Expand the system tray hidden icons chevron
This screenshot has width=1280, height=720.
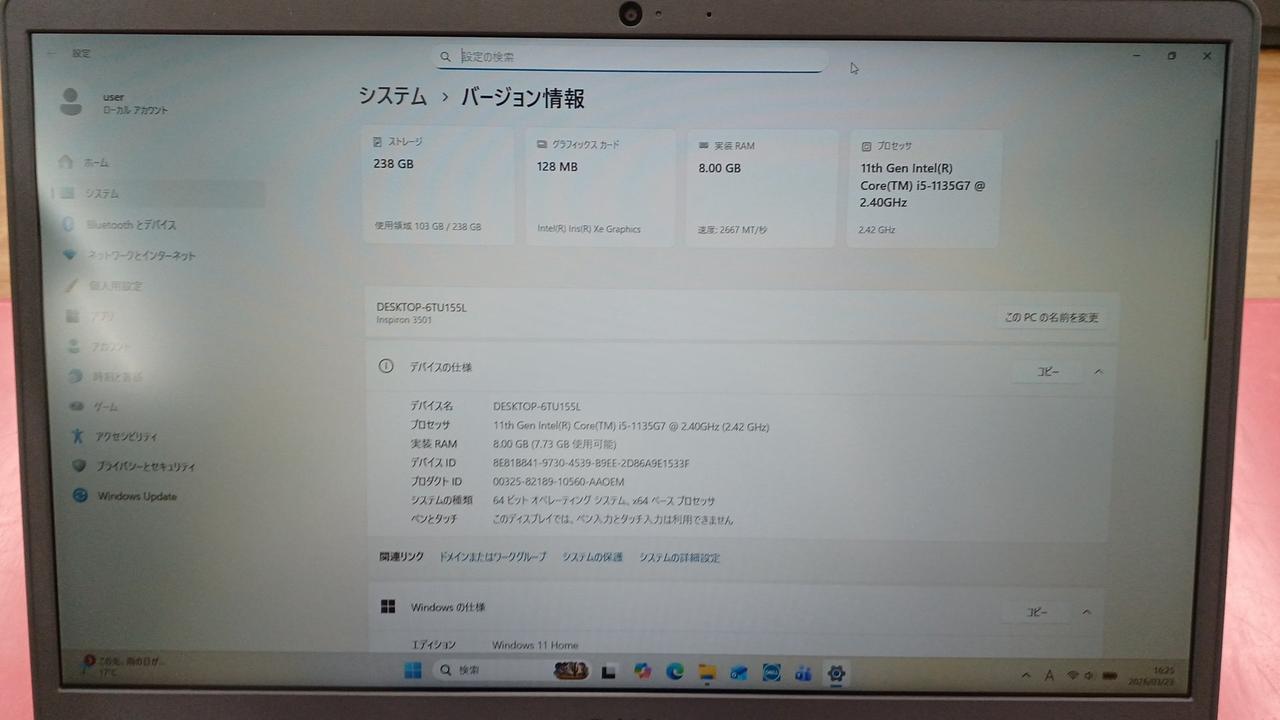click(x=1027, y=676)
